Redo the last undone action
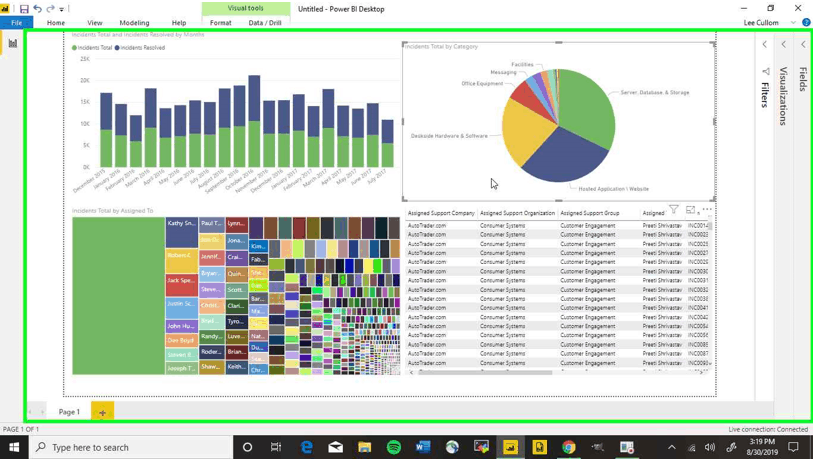Viewport: 814px width, 461px height. 50,9
